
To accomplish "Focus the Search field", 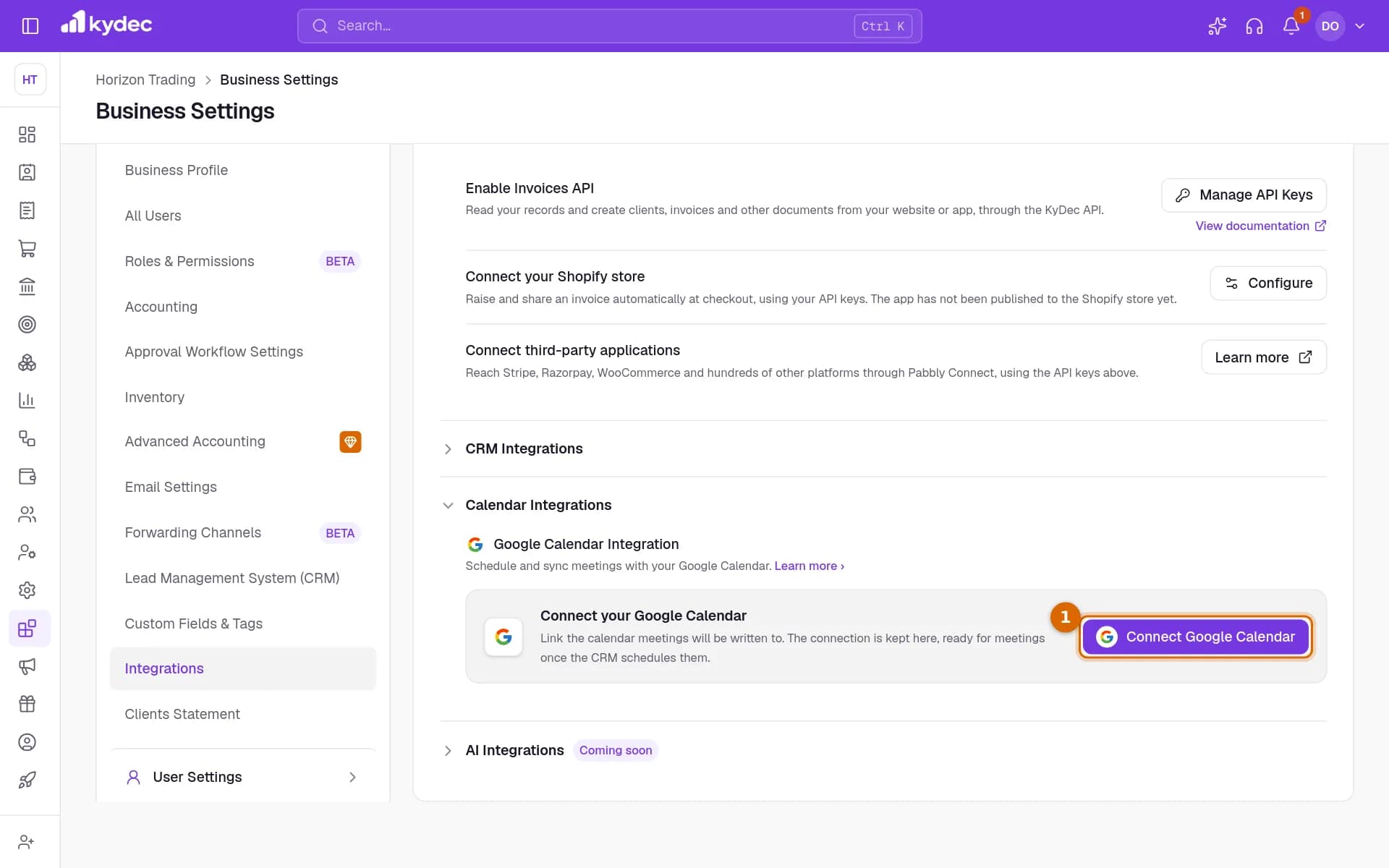I will [x=609, y=26].
